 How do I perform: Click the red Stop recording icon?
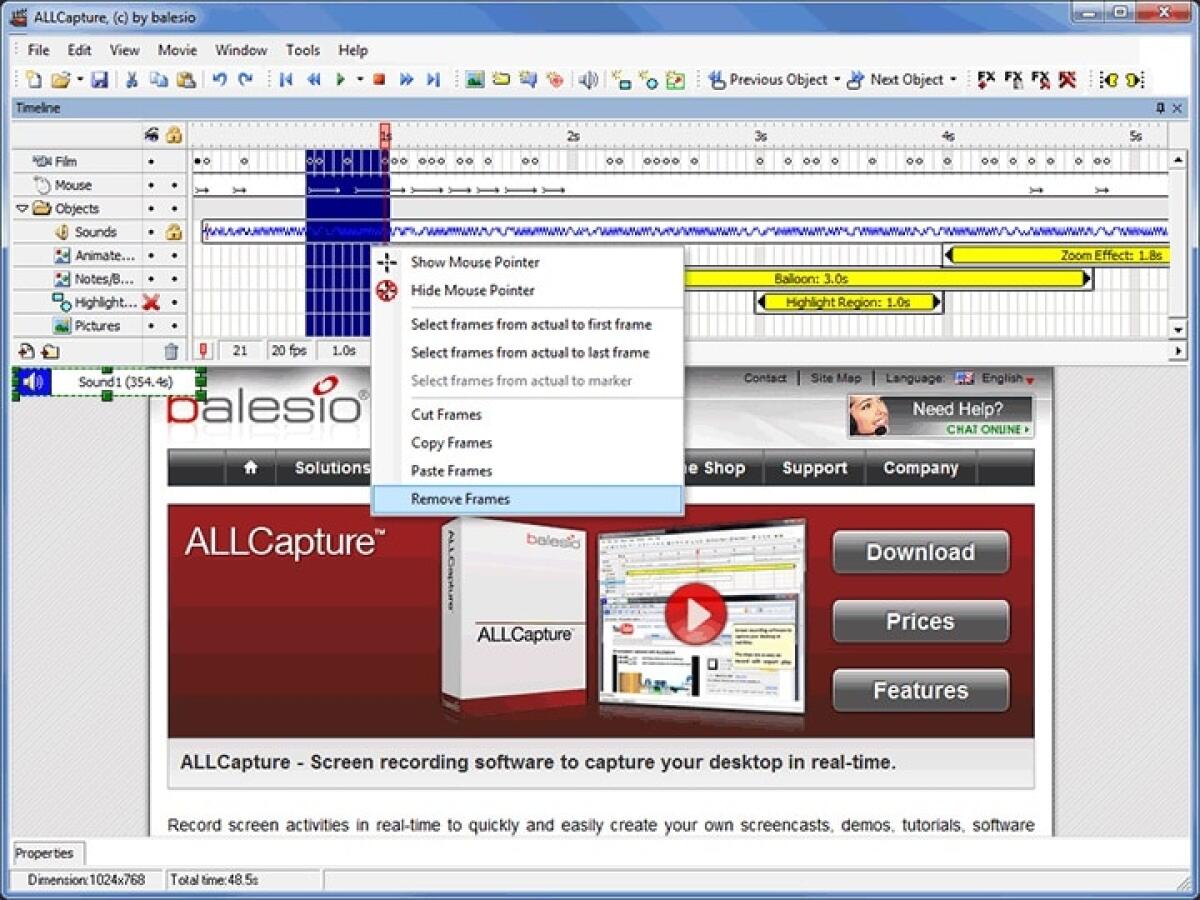[x=380, y=78]
